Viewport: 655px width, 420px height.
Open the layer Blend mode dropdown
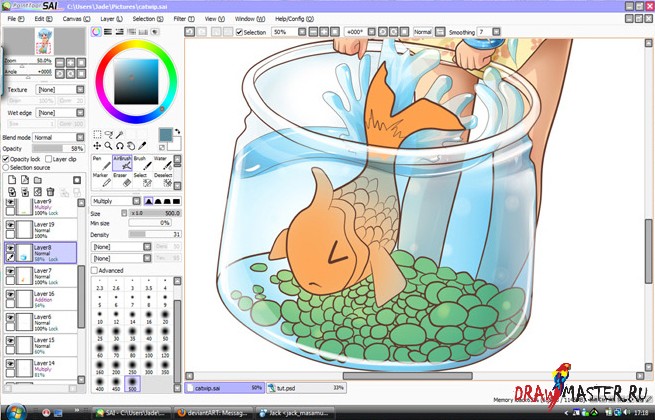coord(58,137)
